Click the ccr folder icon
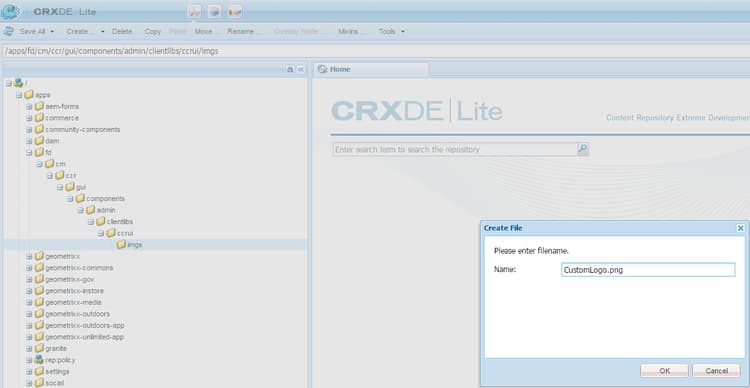The height and width of the screenshot is (388, 750). [x=59, y=176]
